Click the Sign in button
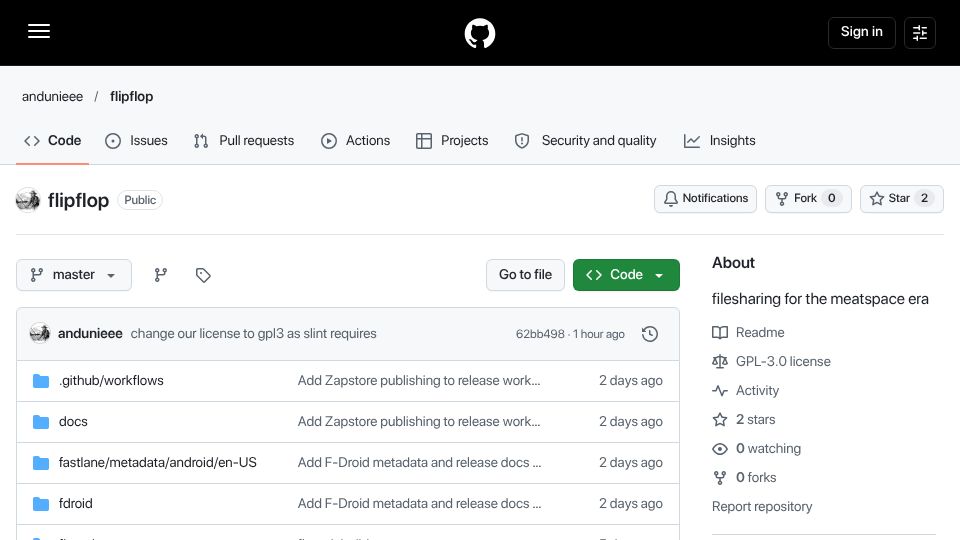 861,32
